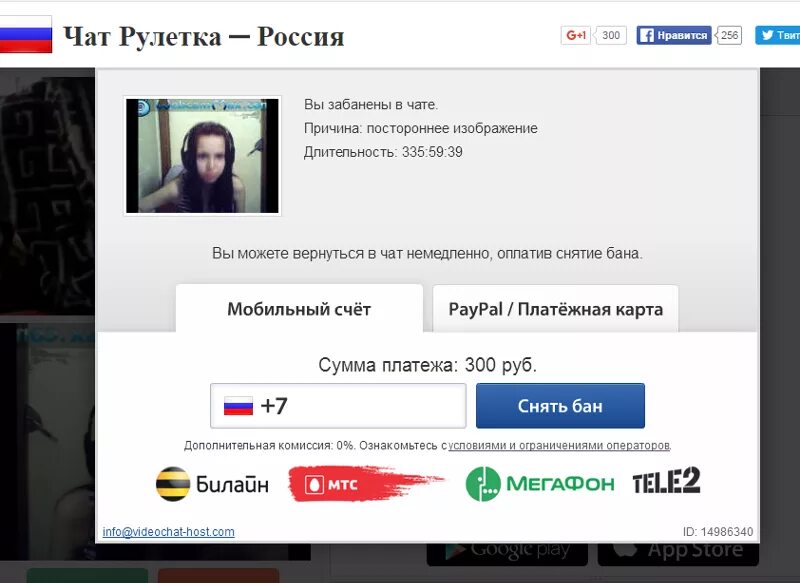
Task: Switch to Мобильный счёт tab
Action: 299,309
